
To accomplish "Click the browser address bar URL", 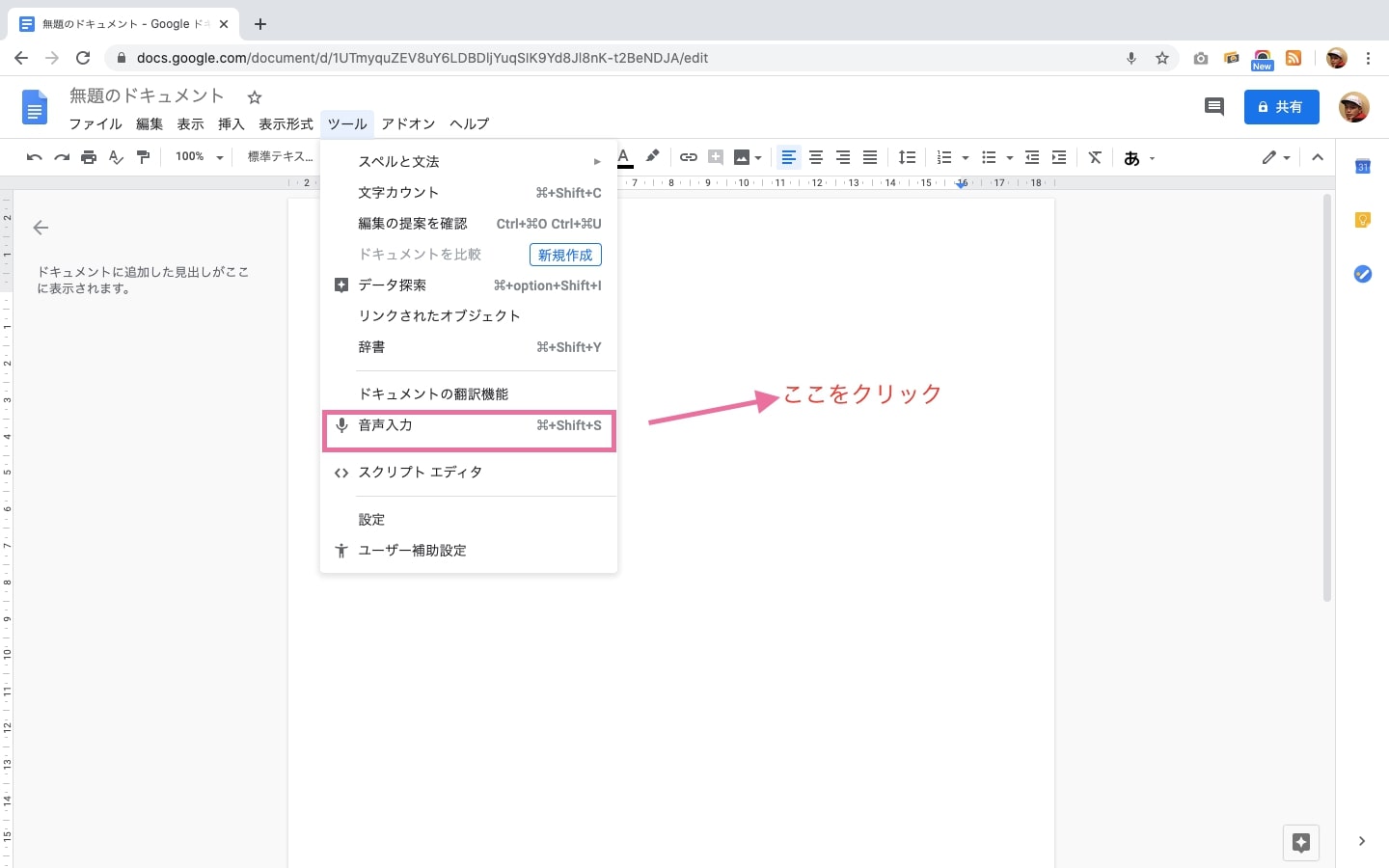I will 422,58.
